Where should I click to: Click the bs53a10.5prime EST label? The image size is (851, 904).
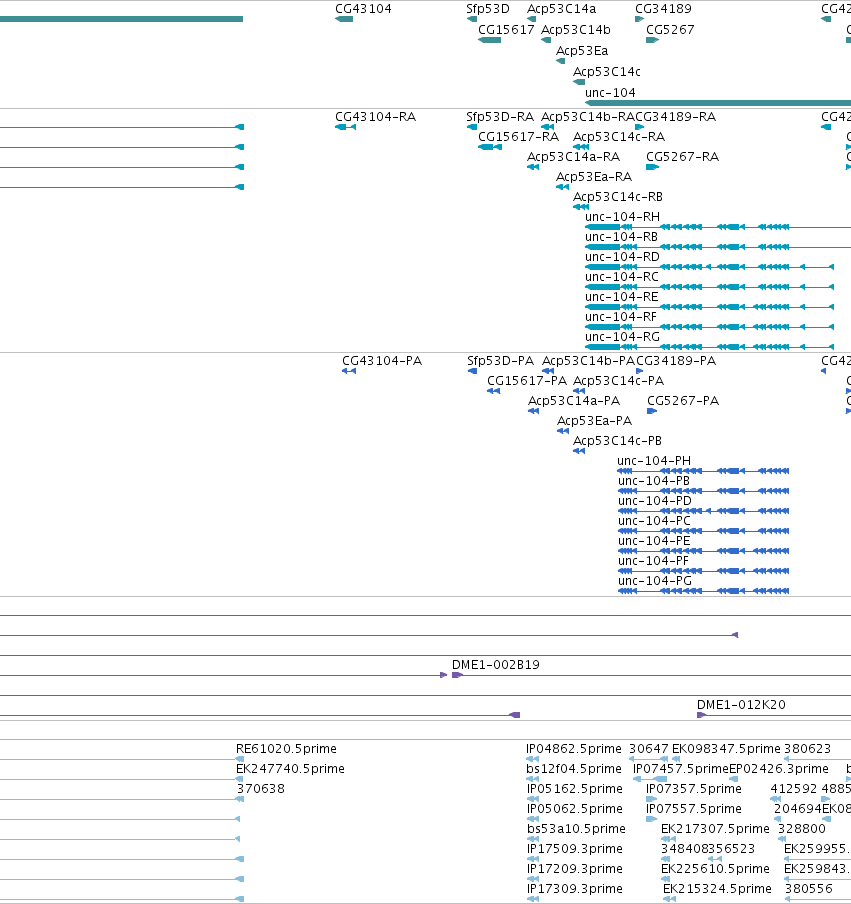click(x=576, y=828)
